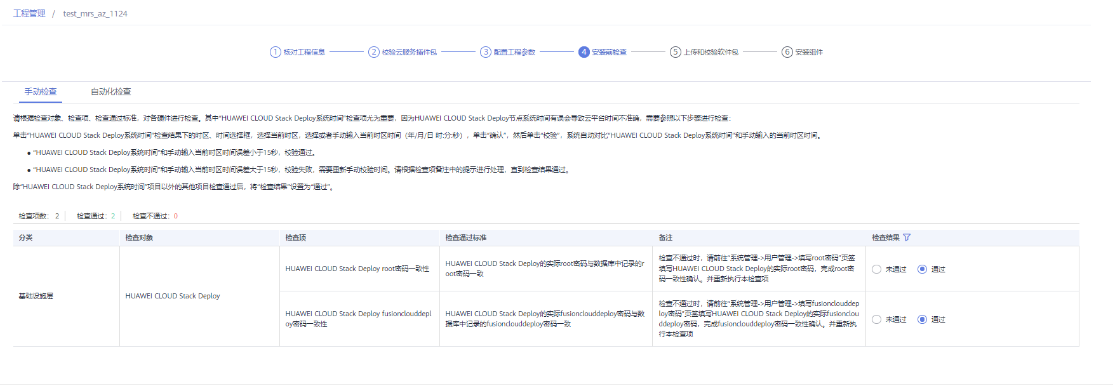The width and height of the screenshot is (1113, 386).
Task: Click the step 5 circle icon
Action: tap(675, 52)
